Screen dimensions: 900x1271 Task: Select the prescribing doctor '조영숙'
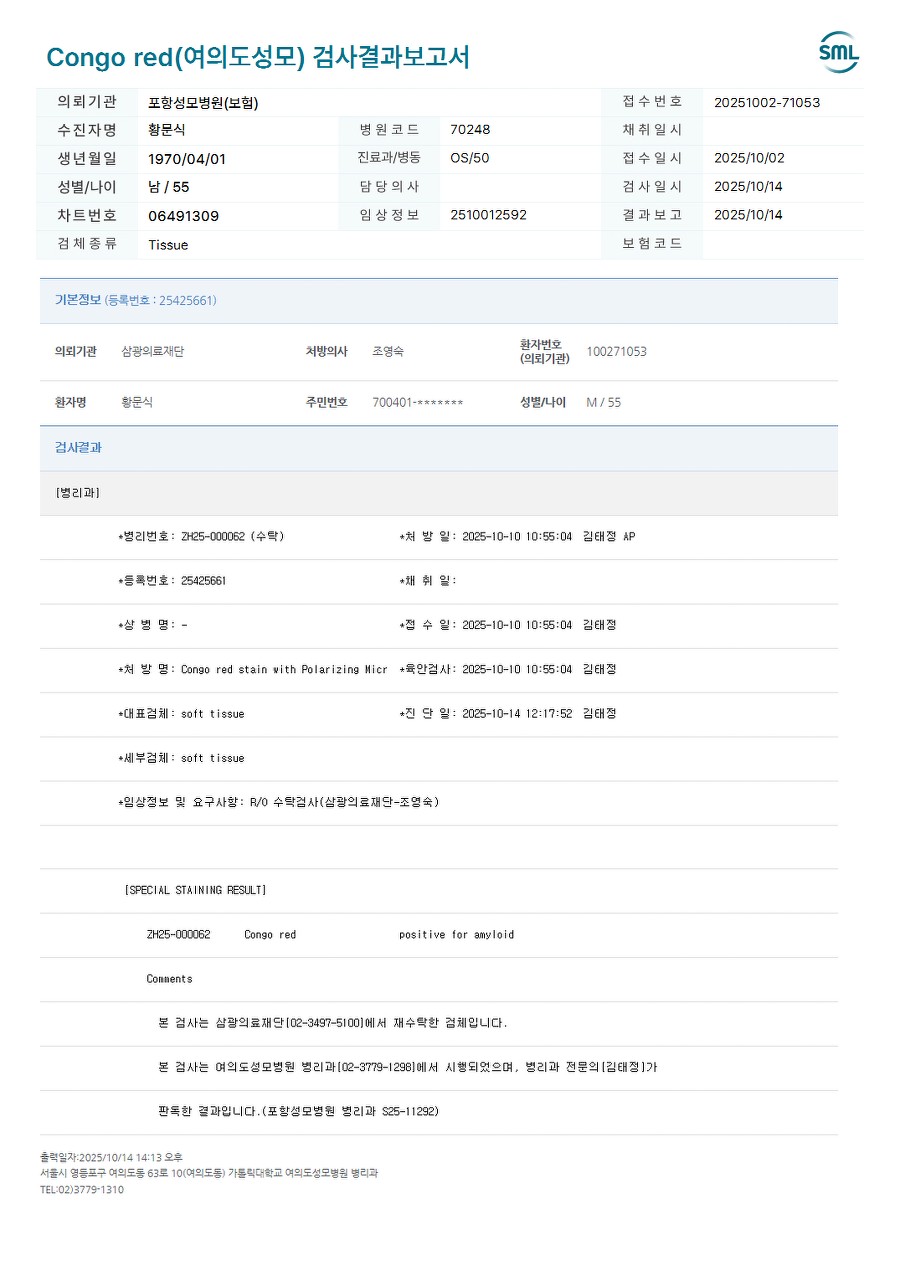pyautogui.click(x=388, y=352)
